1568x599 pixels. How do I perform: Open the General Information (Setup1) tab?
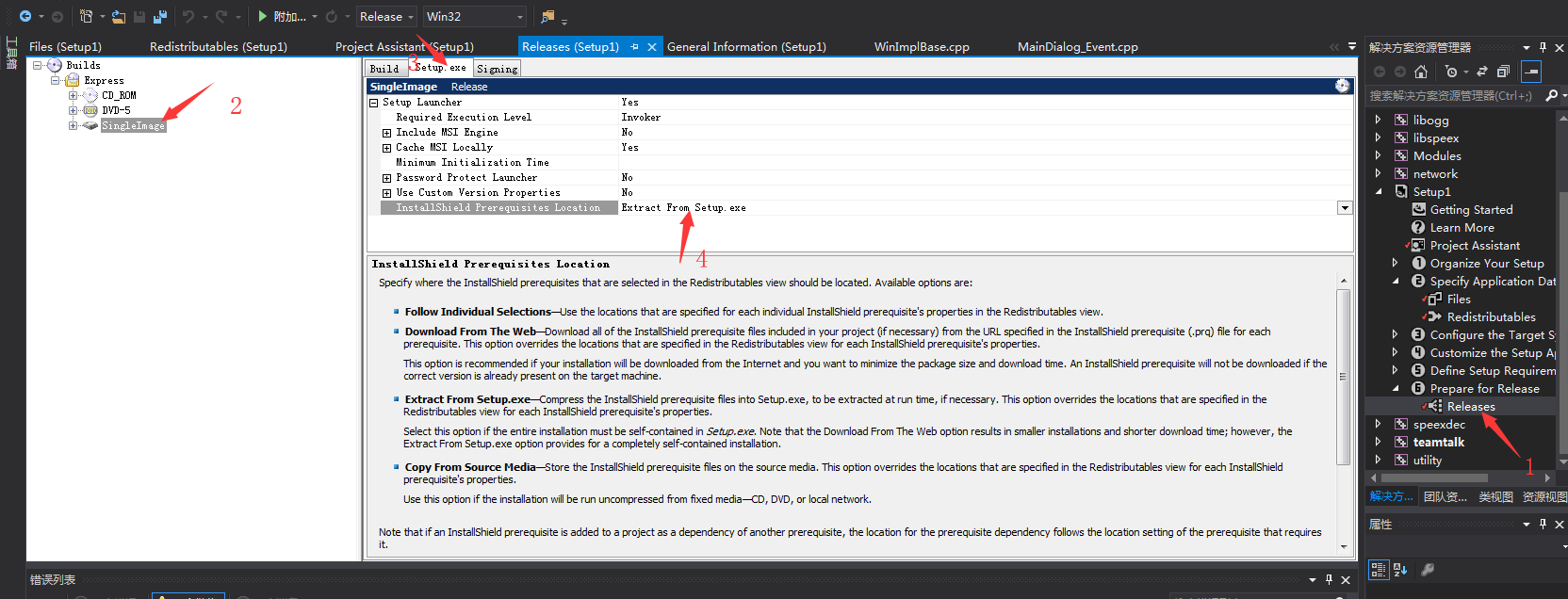pos(746,46)
